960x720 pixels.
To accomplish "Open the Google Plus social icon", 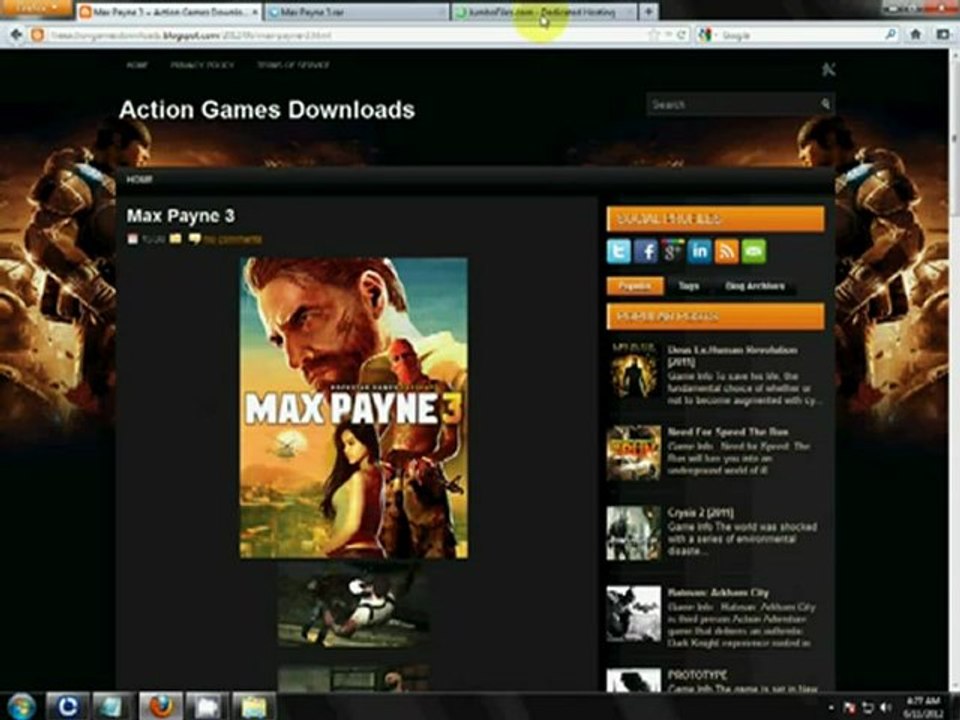I will pyautogui.click(x=672, y=252).
